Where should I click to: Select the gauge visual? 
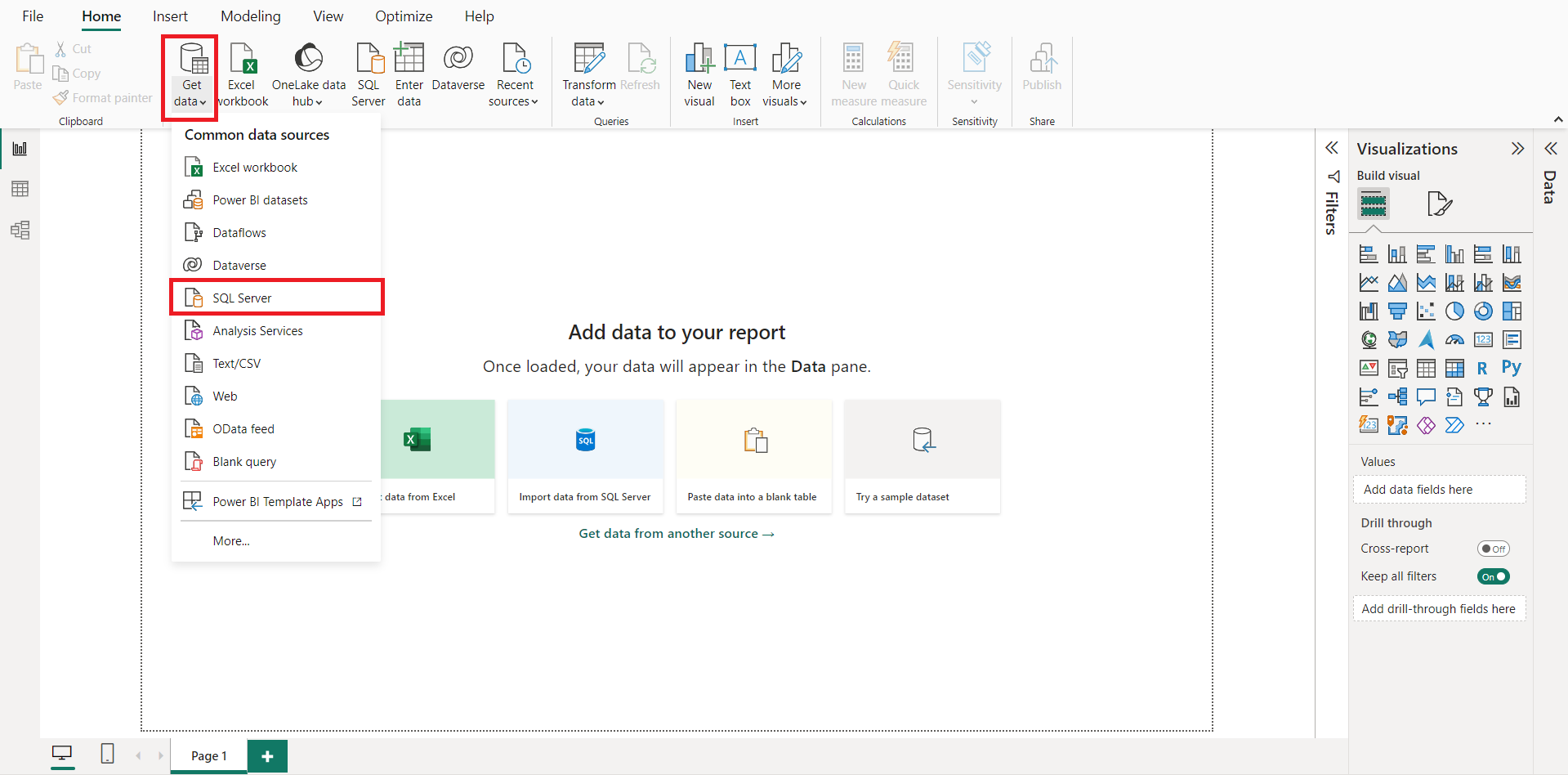pos(1454,340)
